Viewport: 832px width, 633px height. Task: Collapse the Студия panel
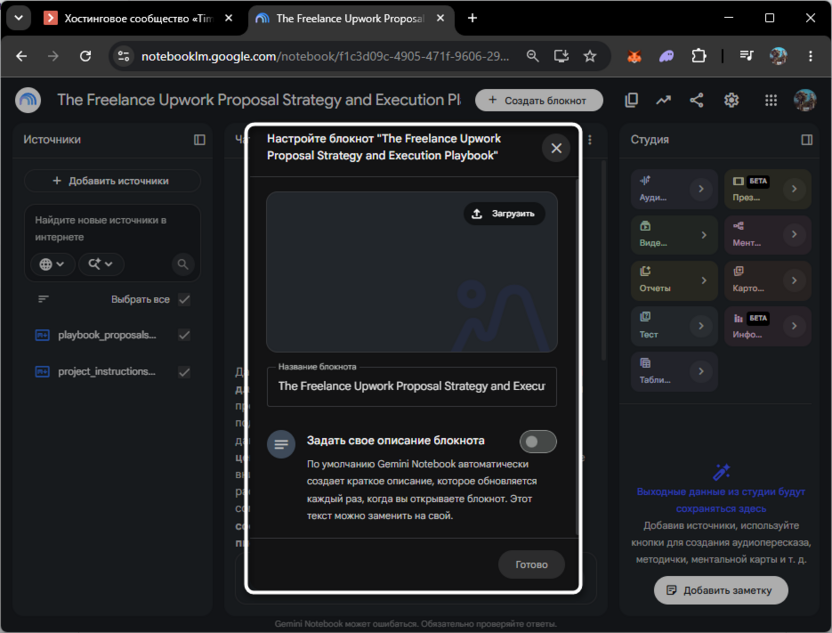click(807, 140)
